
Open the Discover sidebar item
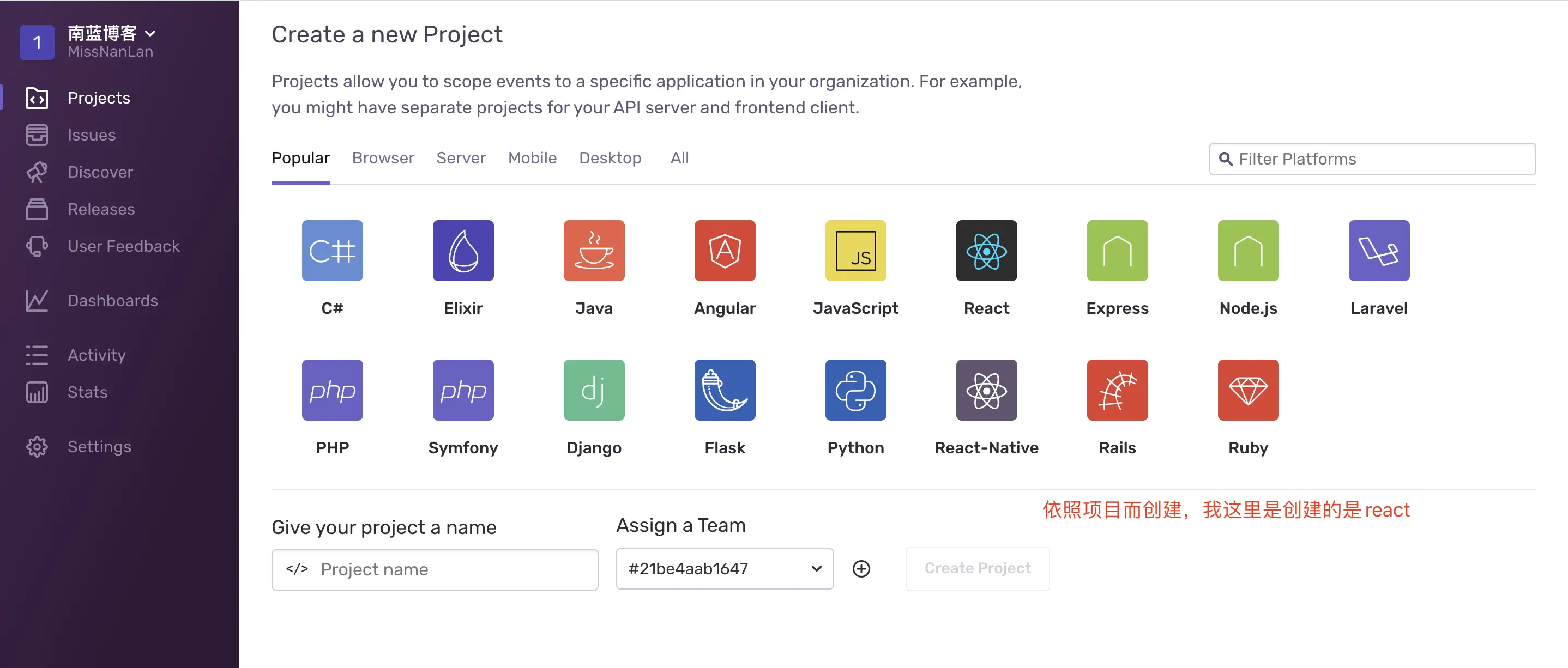point(100,172)
